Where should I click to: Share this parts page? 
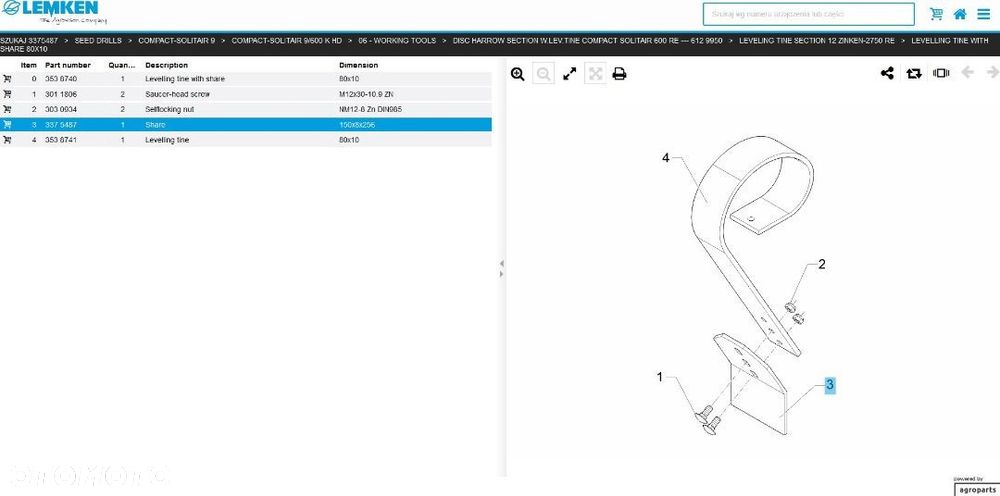887,73
